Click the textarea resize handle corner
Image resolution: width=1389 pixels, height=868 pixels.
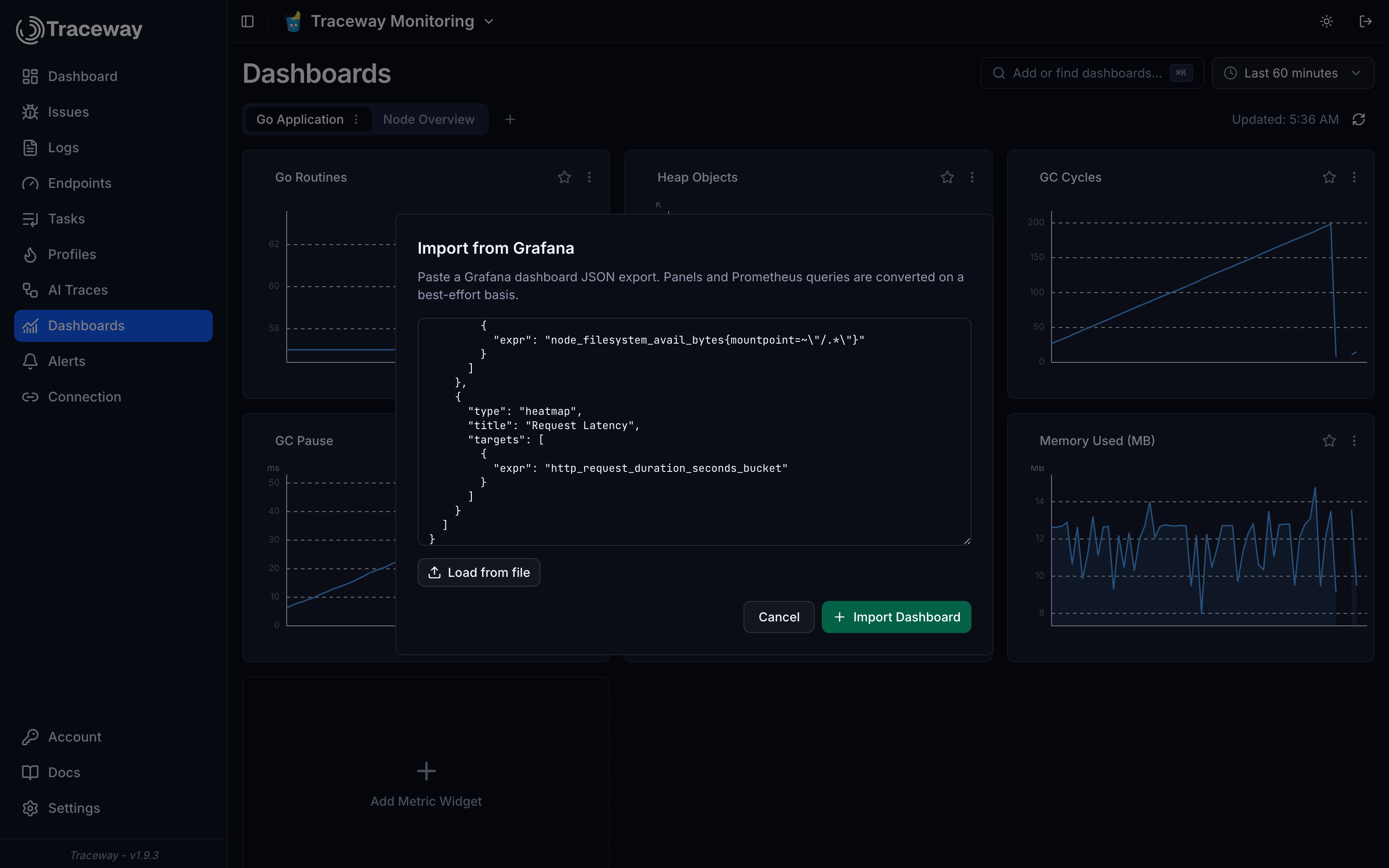click(967, 541)
